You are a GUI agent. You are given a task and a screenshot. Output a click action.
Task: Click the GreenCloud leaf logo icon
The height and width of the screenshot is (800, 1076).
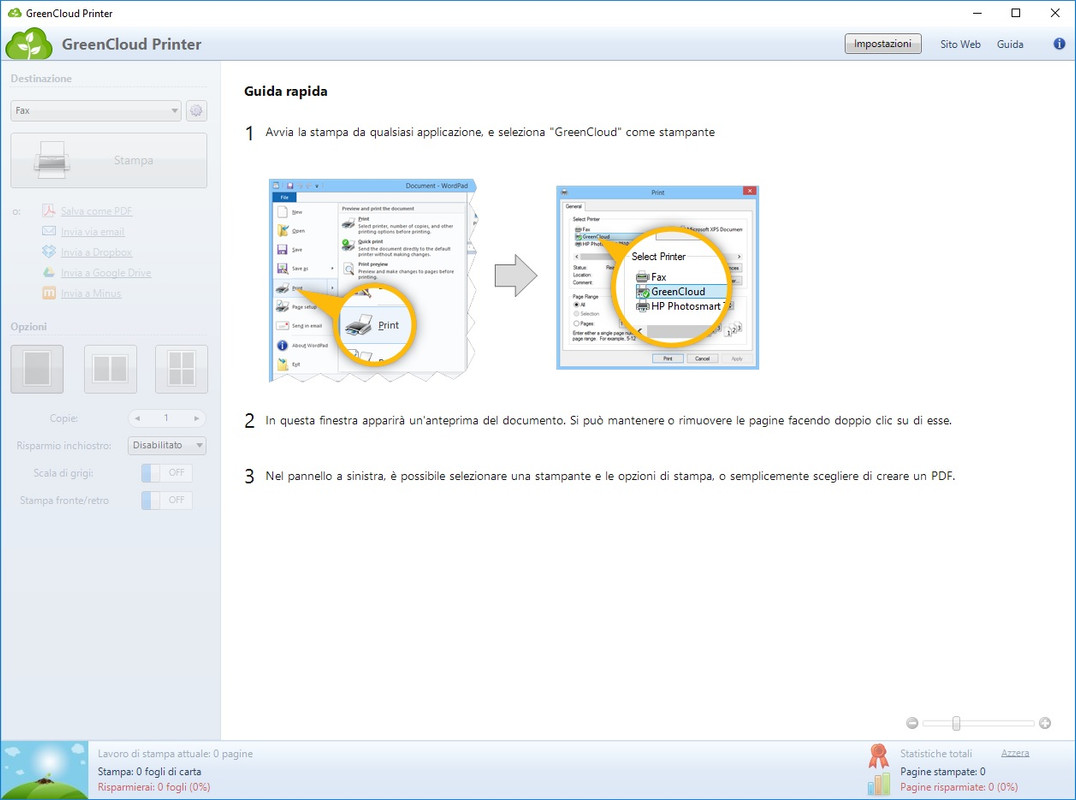(x=28, y=44)
